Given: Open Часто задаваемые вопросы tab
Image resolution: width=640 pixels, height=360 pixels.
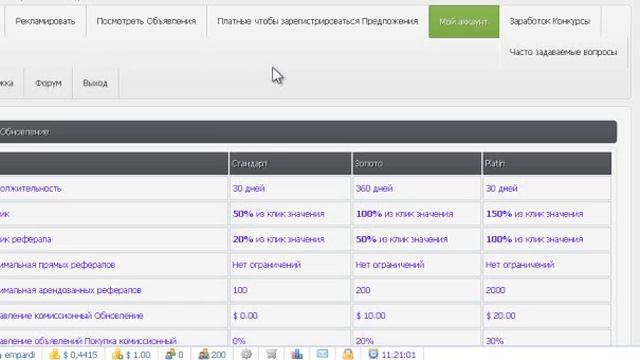Looking at the screenshot, I should click(x=563, y=52).
